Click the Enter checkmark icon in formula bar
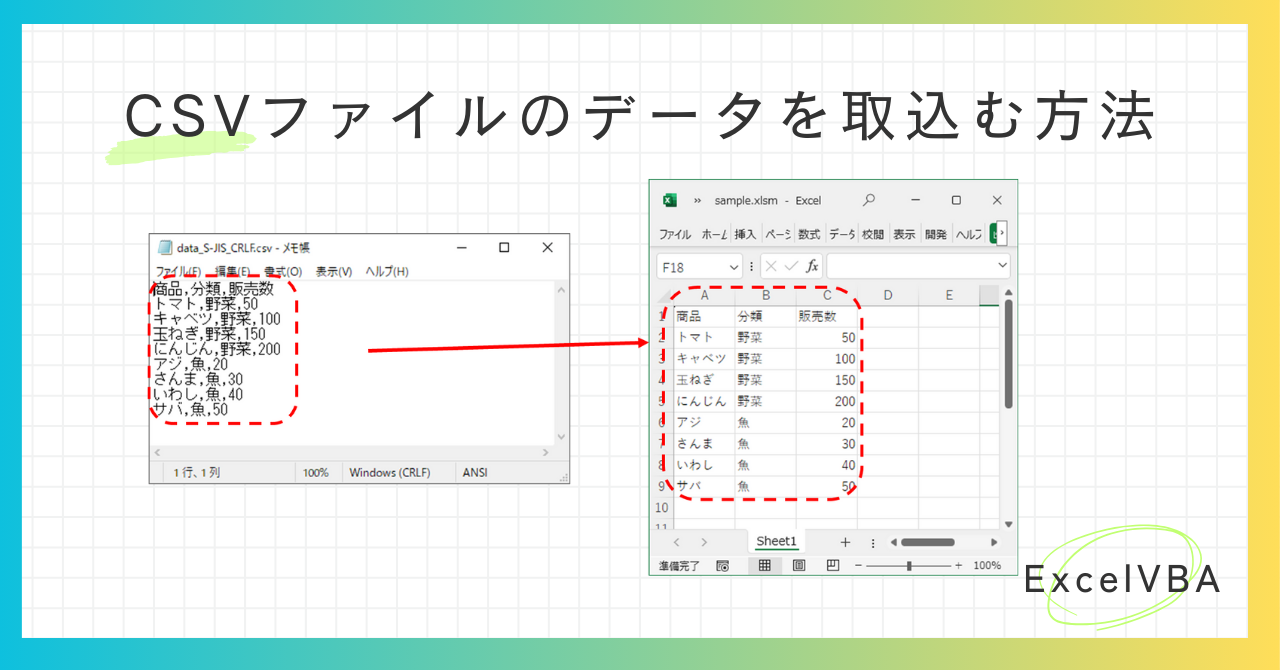 tap(790, 266)
